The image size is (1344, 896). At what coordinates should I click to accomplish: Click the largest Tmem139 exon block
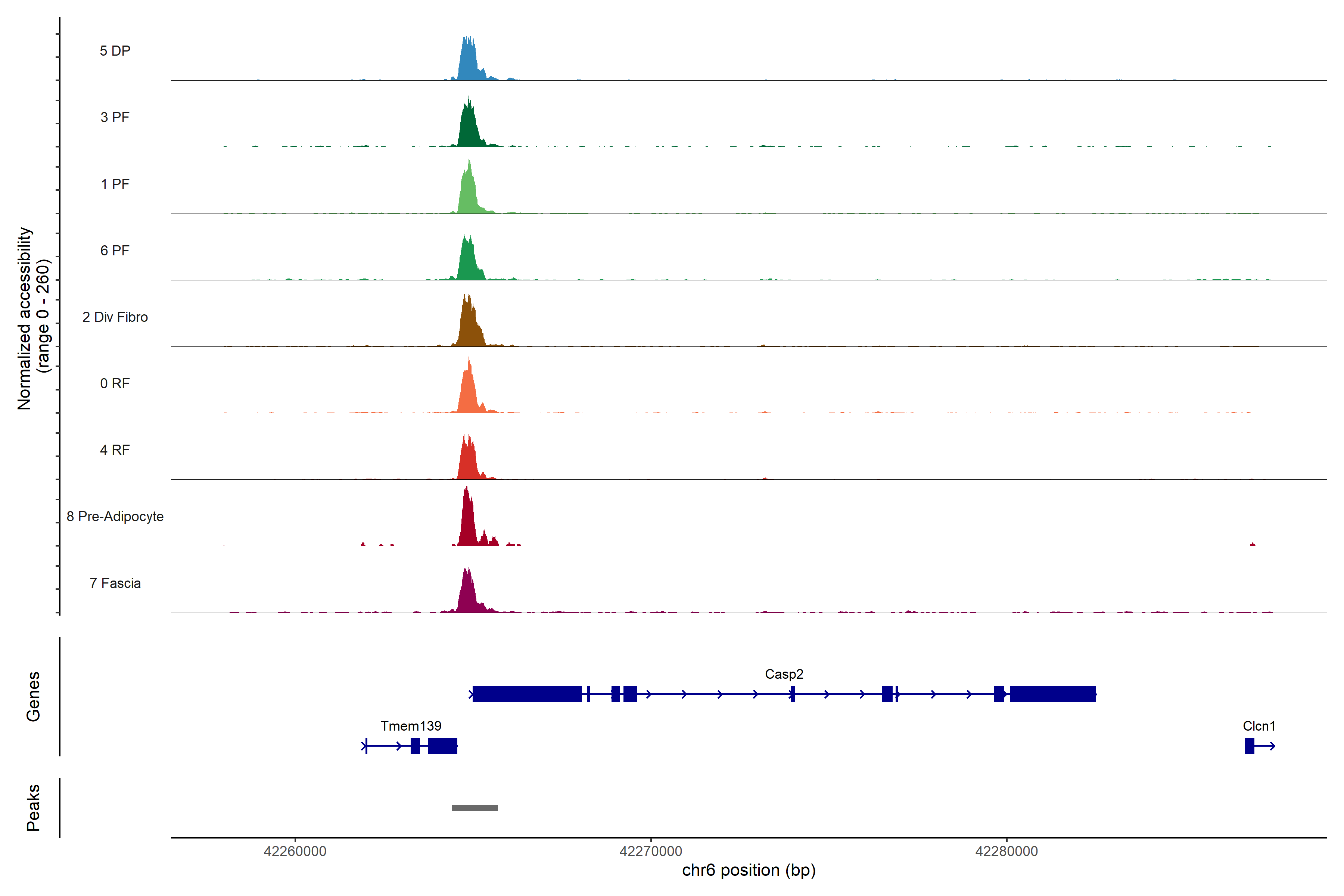click(x=442, y=746)
